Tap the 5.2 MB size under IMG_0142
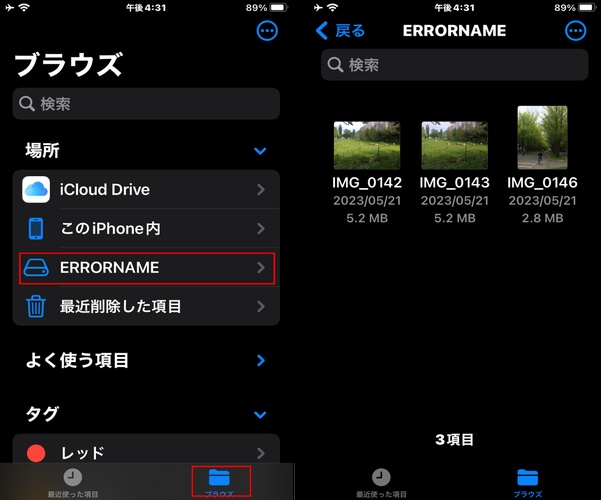Viewport: 601px width, 500px height. pos(367,218)
